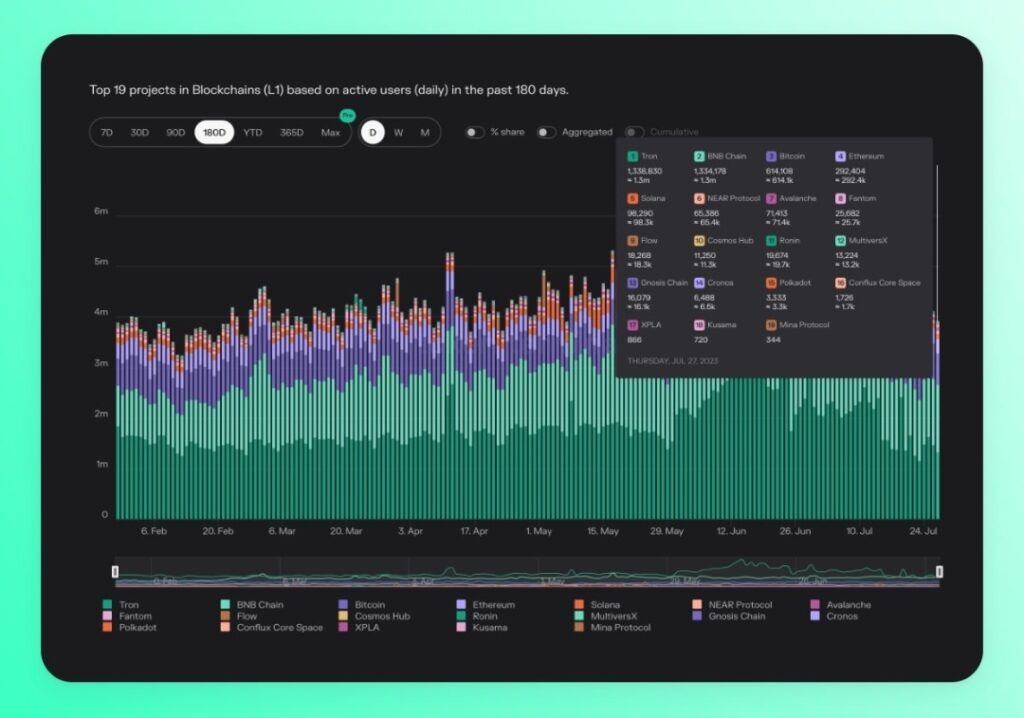Click rank badge beside Ethereum in tooltip
The width and height of the screenshot is (1024, 718).
click(840, 156)
